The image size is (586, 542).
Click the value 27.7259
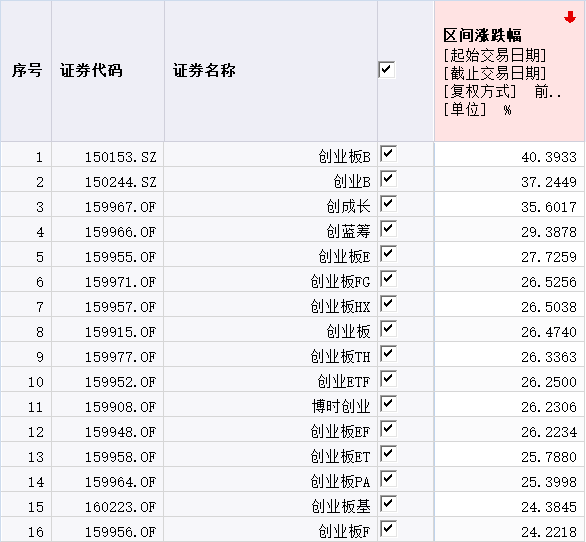(x=549, y=257)
